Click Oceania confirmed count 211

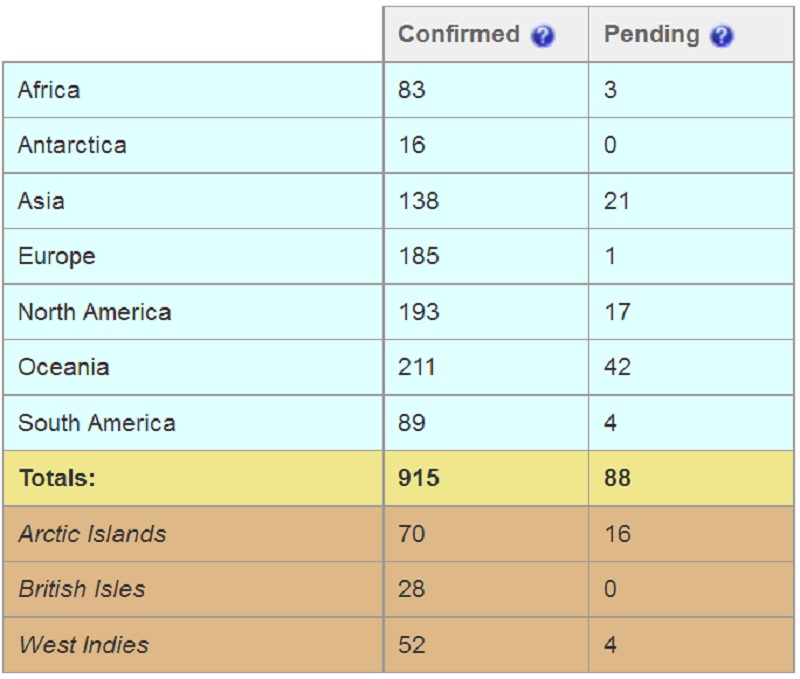pos(416,367)
